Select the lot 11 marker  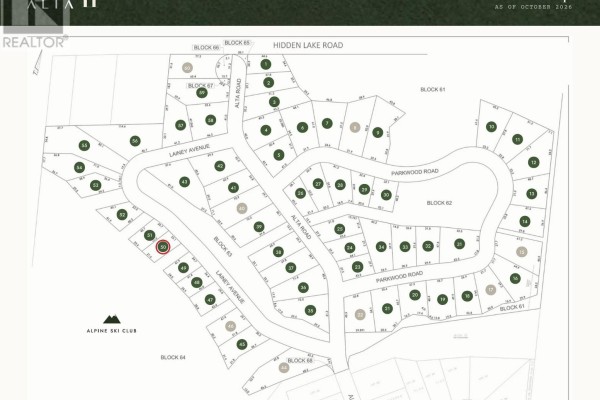pyautogui.click(x=517, y=139)
